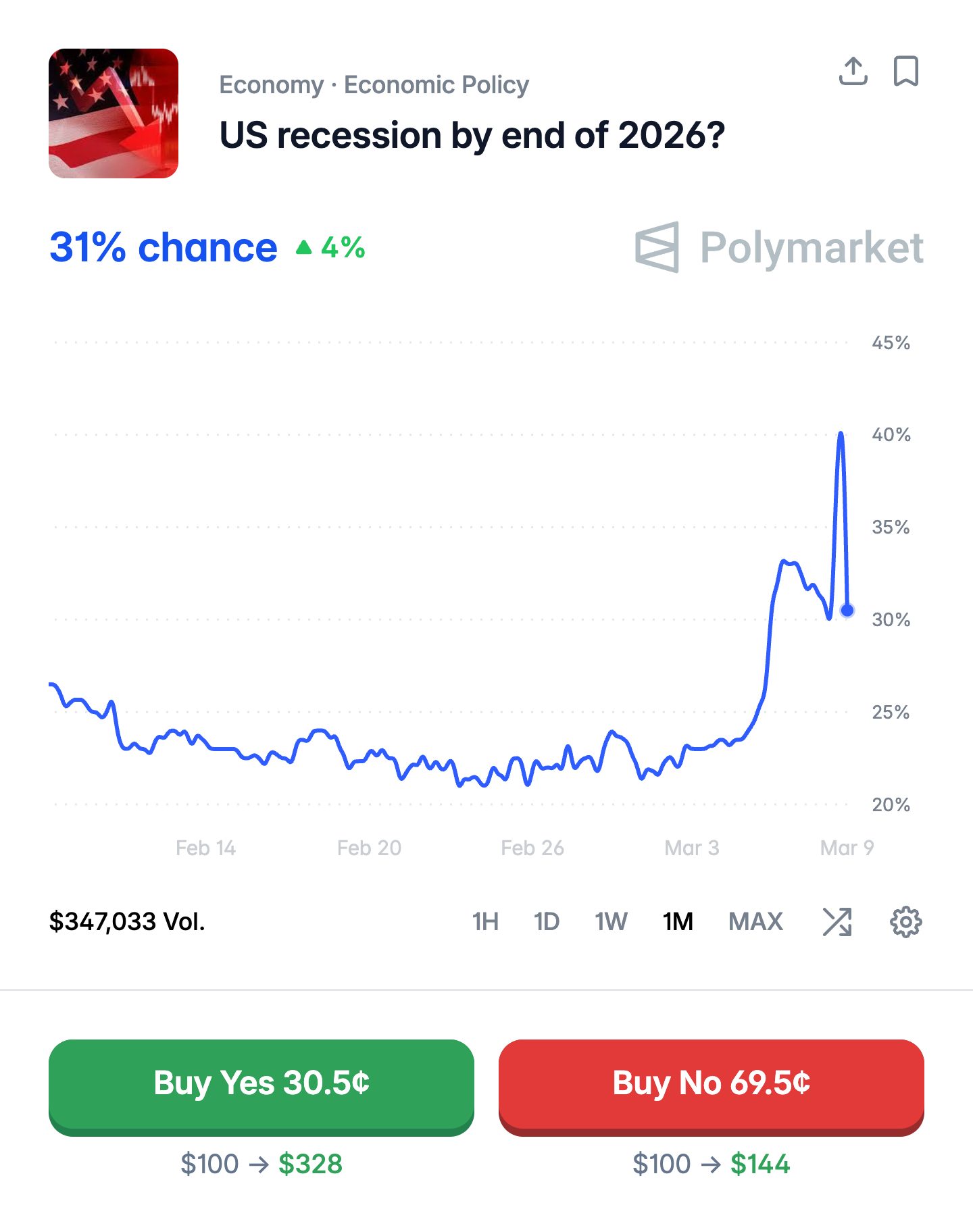This screenshot has width=973, height=1232.
Task: Click the share/upload icon
Action: 853,71
